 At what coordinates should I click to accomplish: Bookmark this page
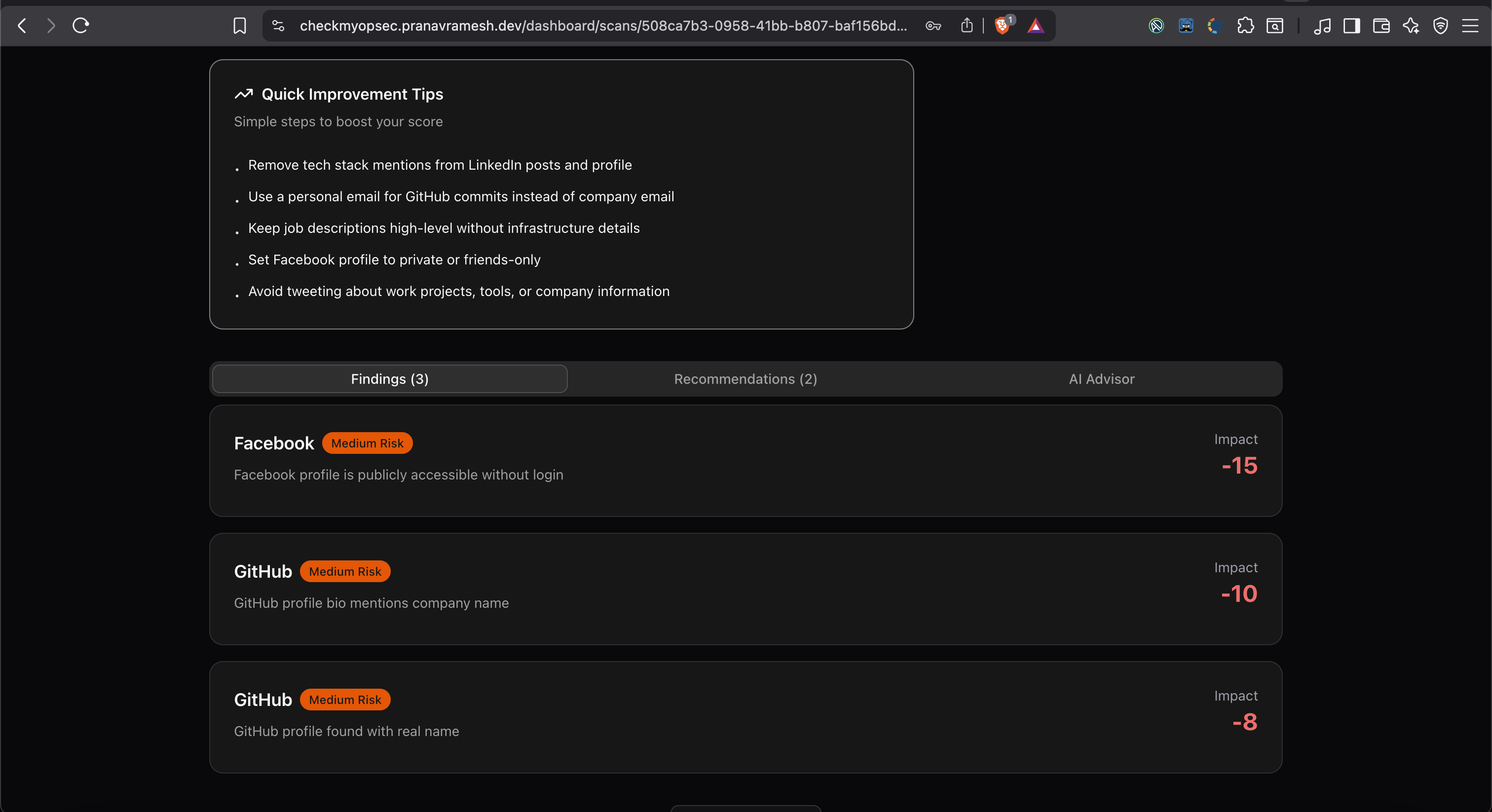(239, 26)
